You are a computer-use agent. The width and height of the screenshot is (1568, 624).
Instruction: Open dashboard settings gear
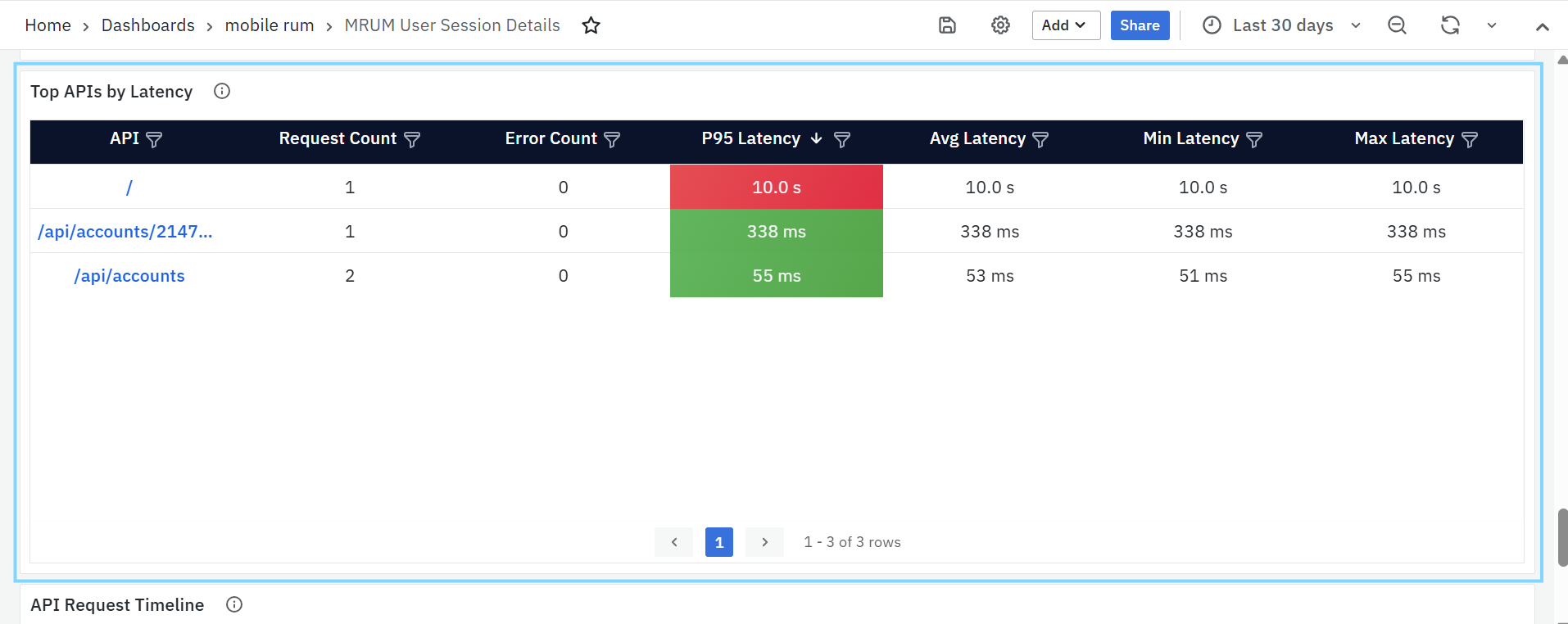1000,25
